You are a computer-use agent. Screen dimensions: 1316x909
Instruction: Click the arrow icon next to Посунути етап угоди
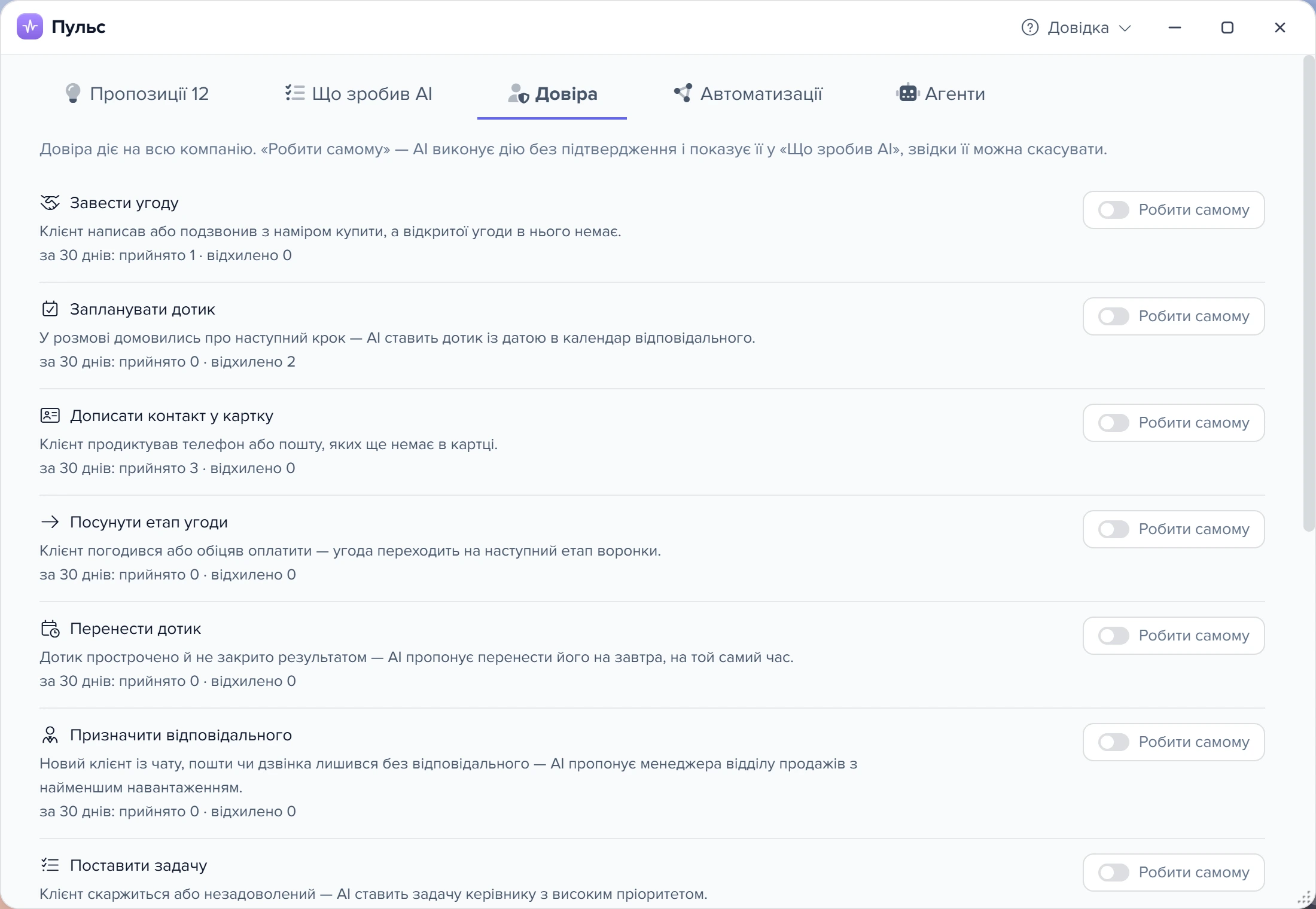tap(50, 522)
